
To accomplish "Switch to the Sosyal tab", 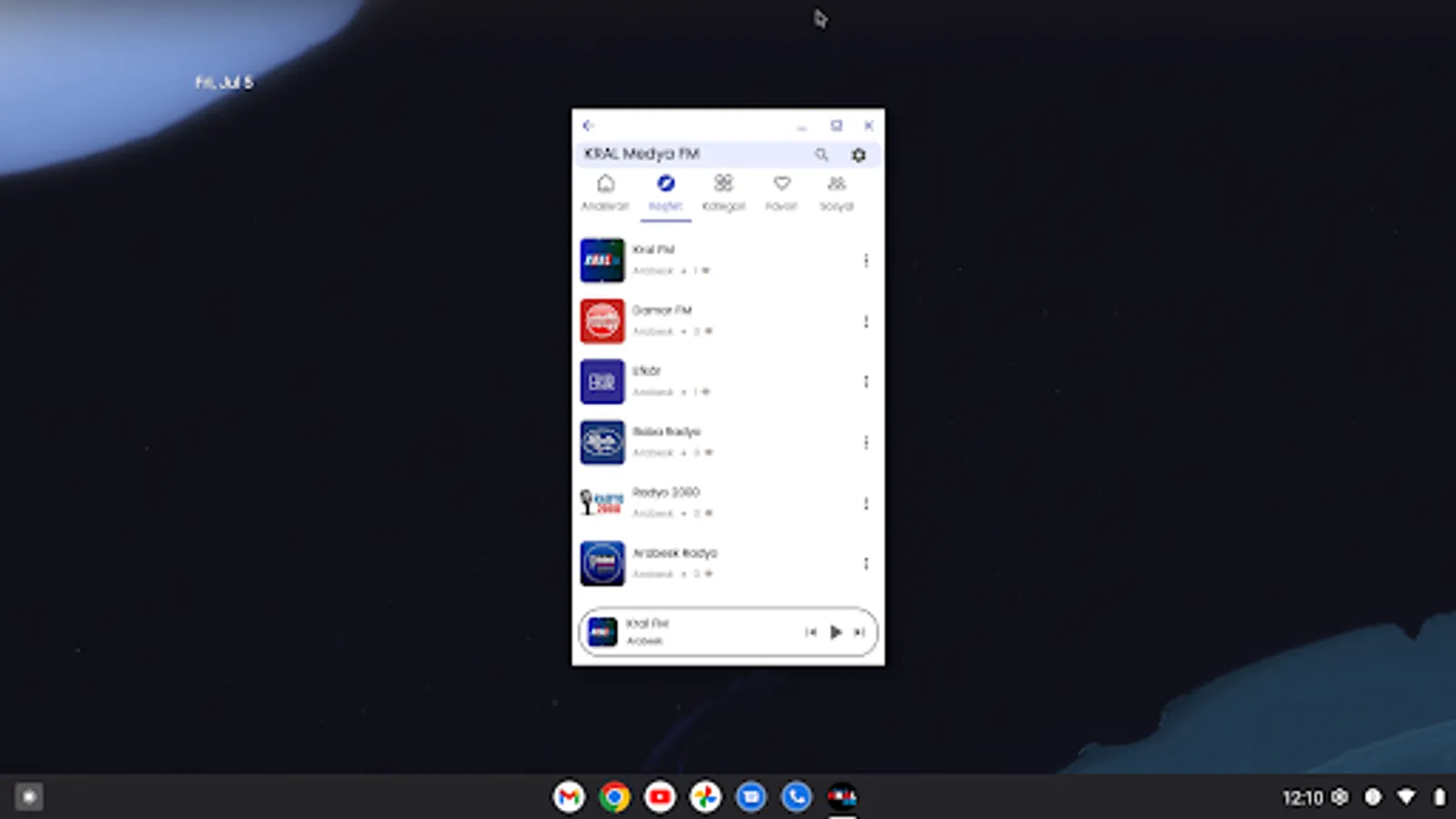I will (x=837, y=191).
